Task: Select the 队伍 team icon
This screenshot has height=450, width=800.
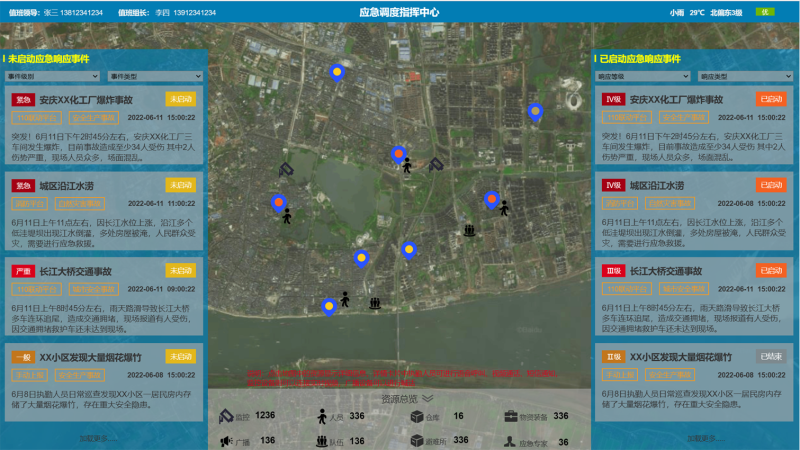Action: 322,440
